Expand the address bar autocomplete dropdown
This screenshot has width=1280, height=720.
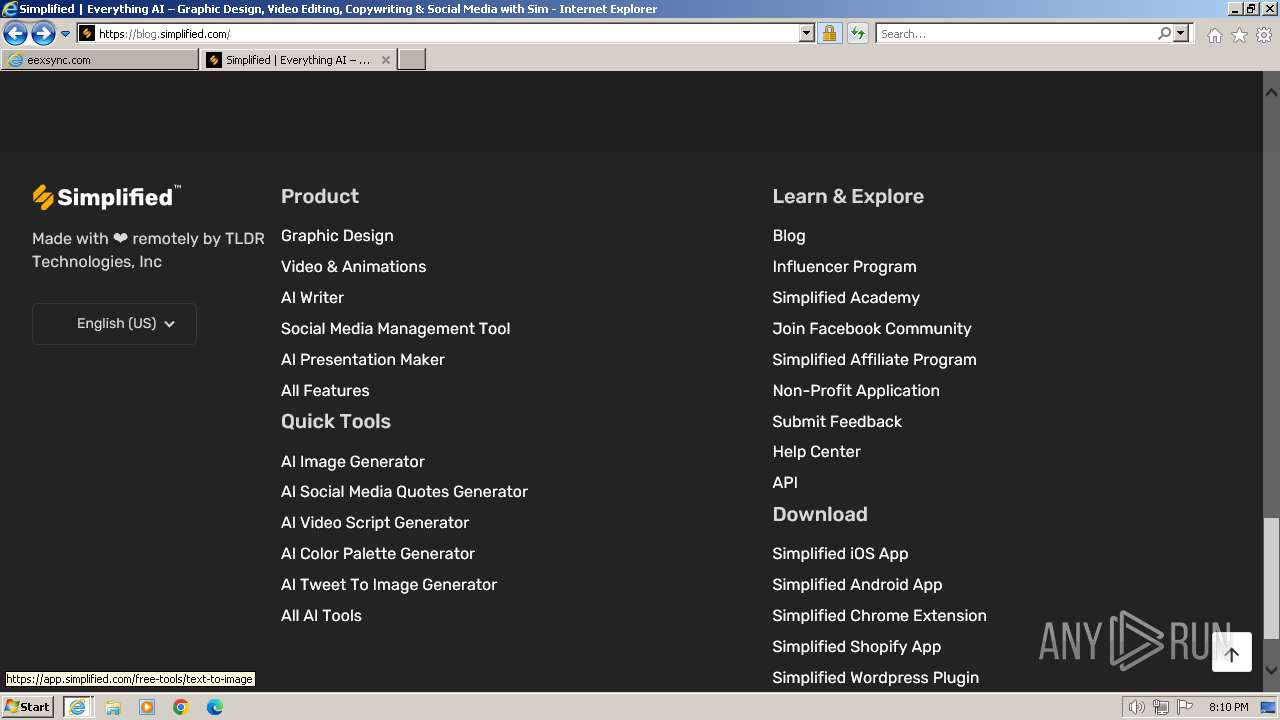click(807, 34)
